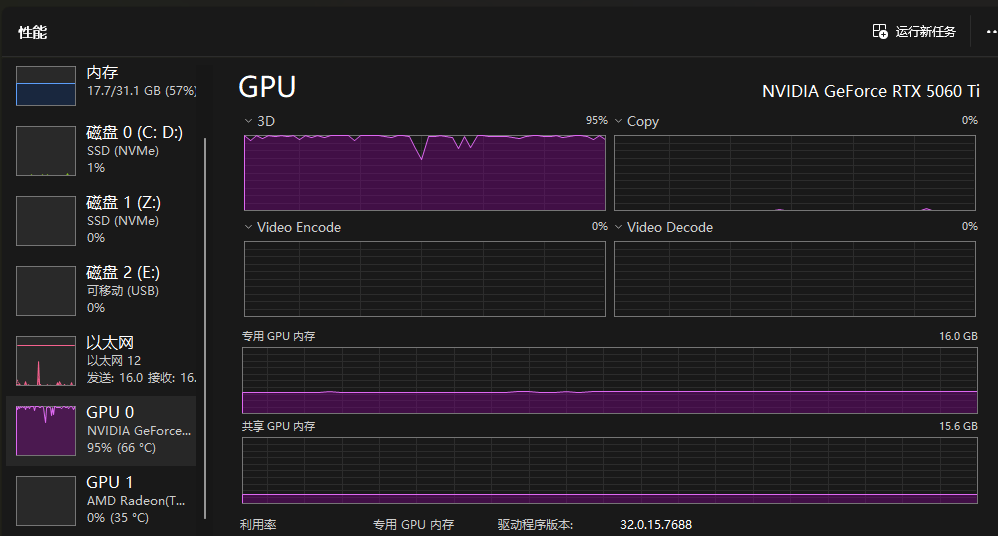
Task: Open the 磁盘 1 (Z:) mini graph
Action: point(46,221)
